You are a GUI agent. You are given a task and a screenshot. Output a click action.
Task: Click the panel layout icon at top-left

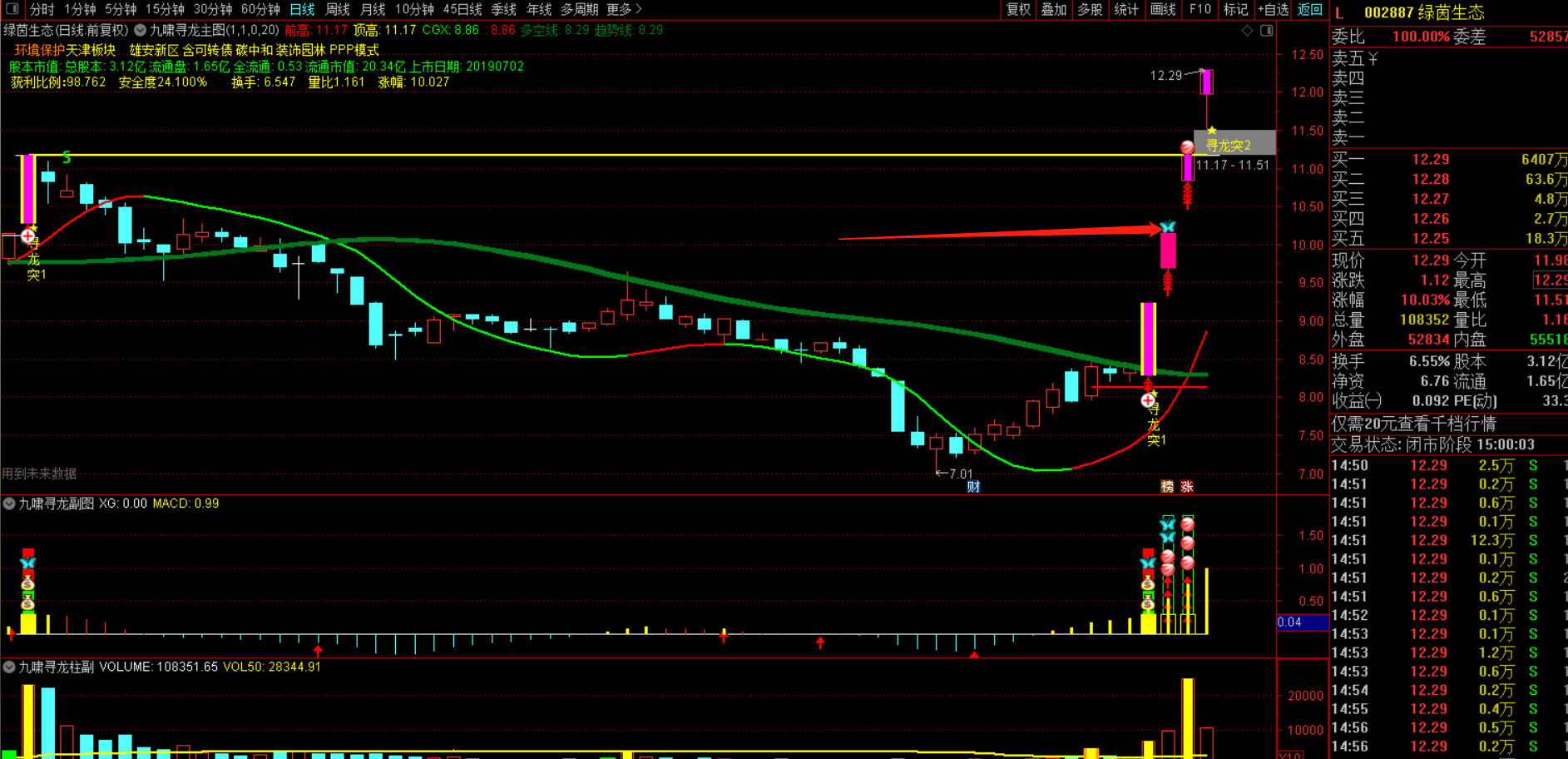12,9
